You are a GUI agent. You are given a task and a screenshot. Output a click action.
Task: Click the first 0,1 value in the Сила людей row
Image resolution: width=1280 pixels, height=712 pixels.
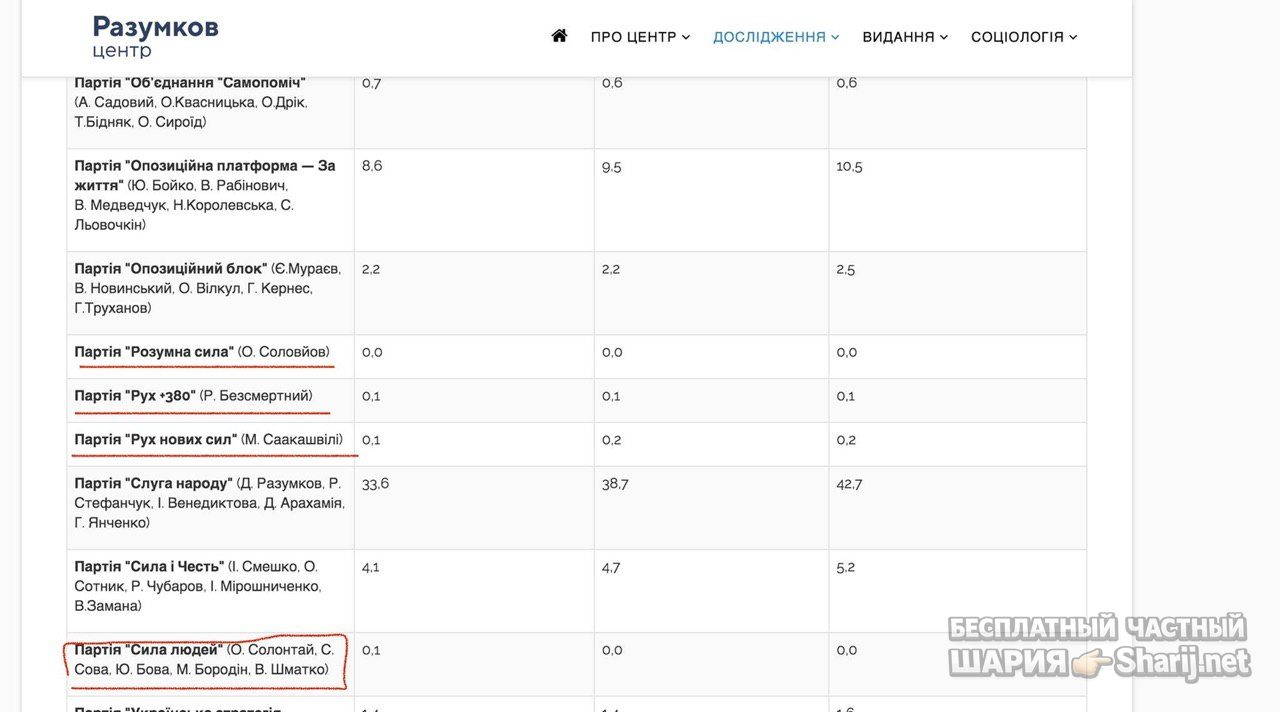[370, 650]
